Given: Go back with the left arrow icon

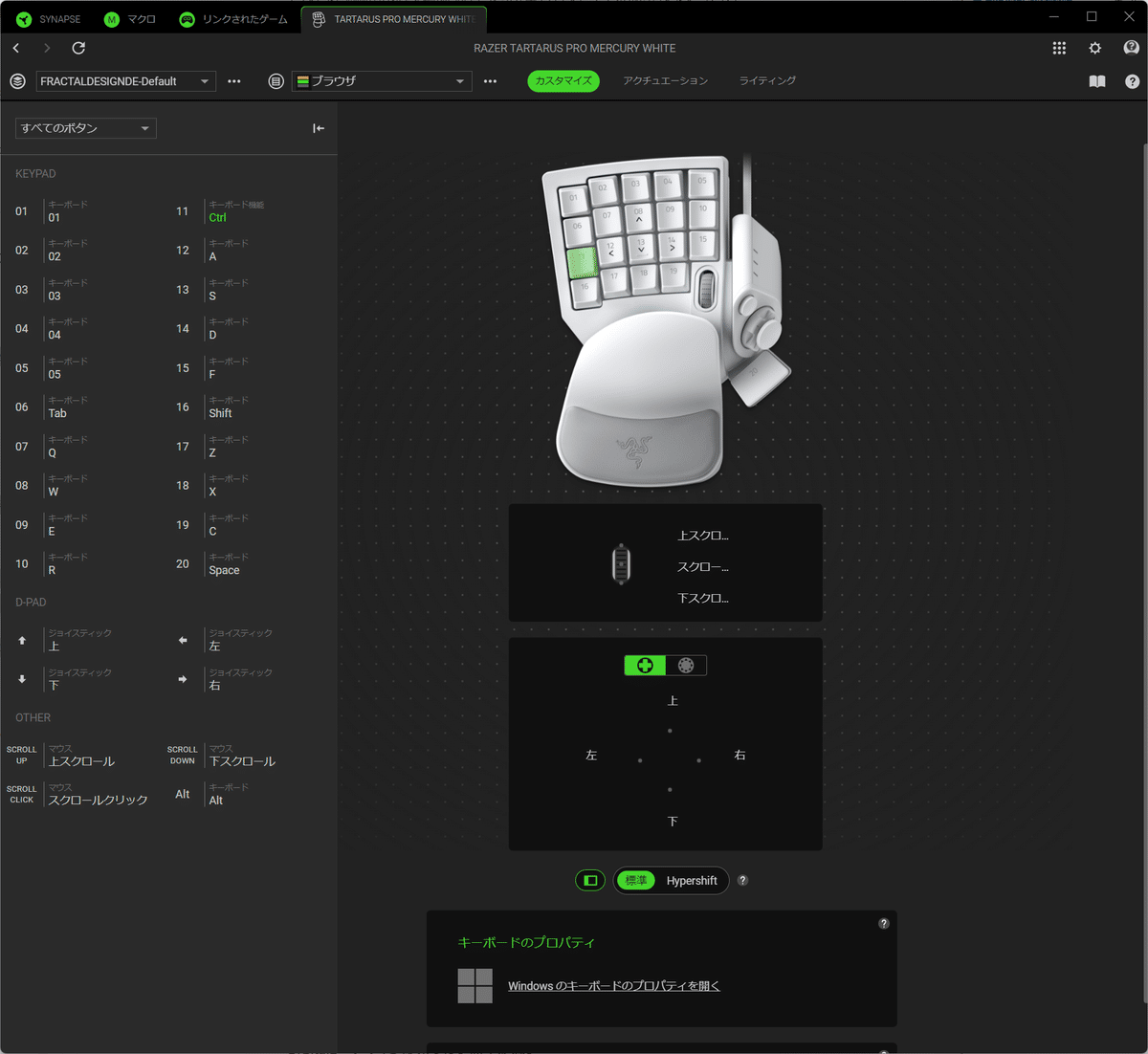Looking at the screenshot, I should (16, 48).
